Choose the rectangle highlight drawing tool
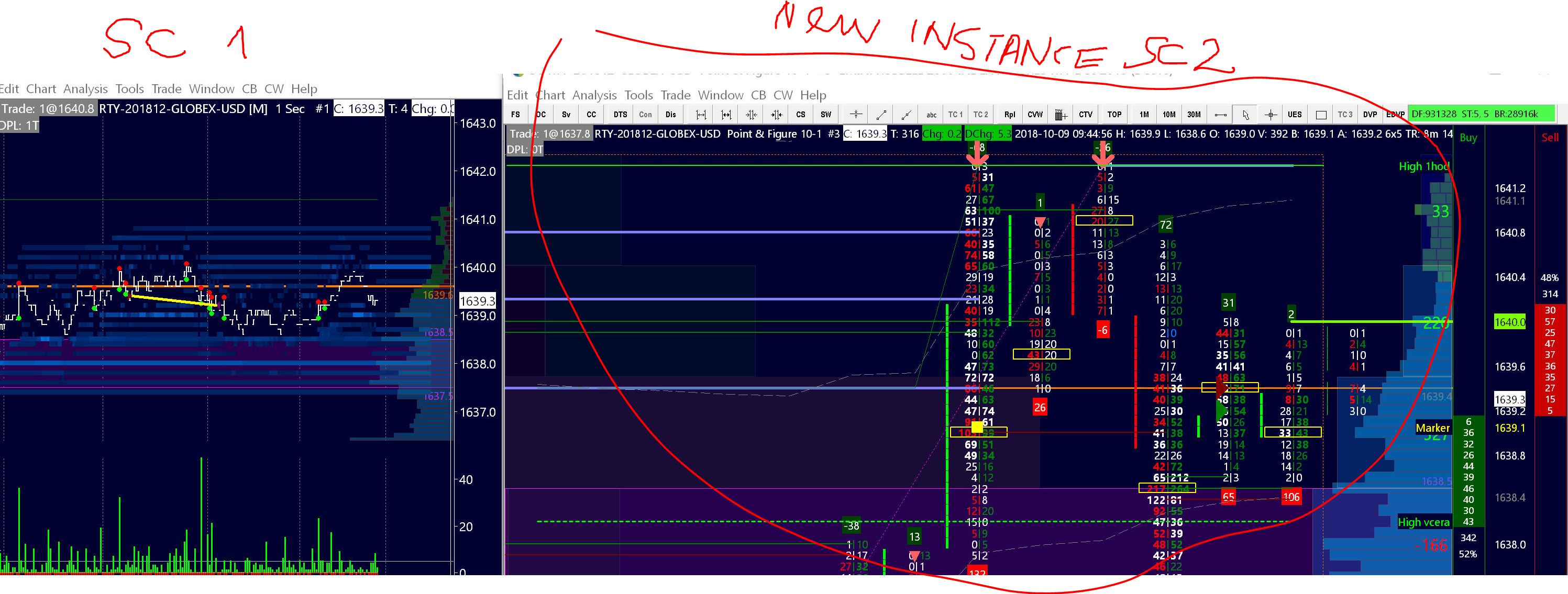Viewport: 1568px width, 594px height. coord(1320,114)
